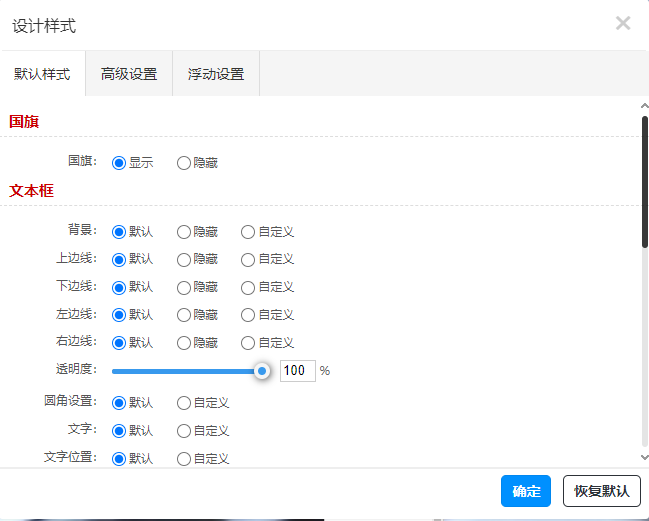The width and height of the screenshot is (649, 521).
Task: Set 下边线 to 隐藏
Action: point(184,288)
